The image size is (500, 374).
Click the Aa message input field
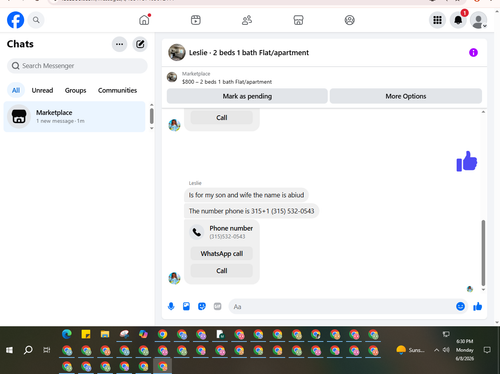pos(343,306)
